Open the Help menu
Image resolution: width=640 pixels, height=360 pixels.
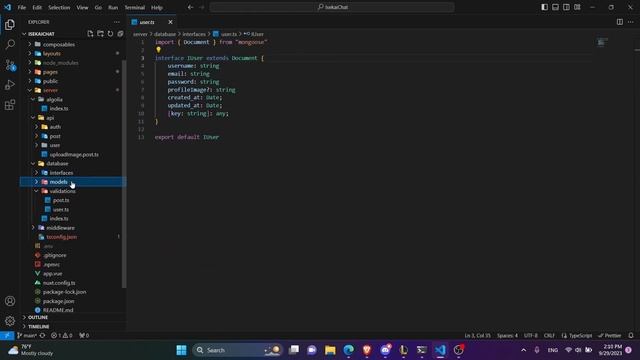coord(157,7)
